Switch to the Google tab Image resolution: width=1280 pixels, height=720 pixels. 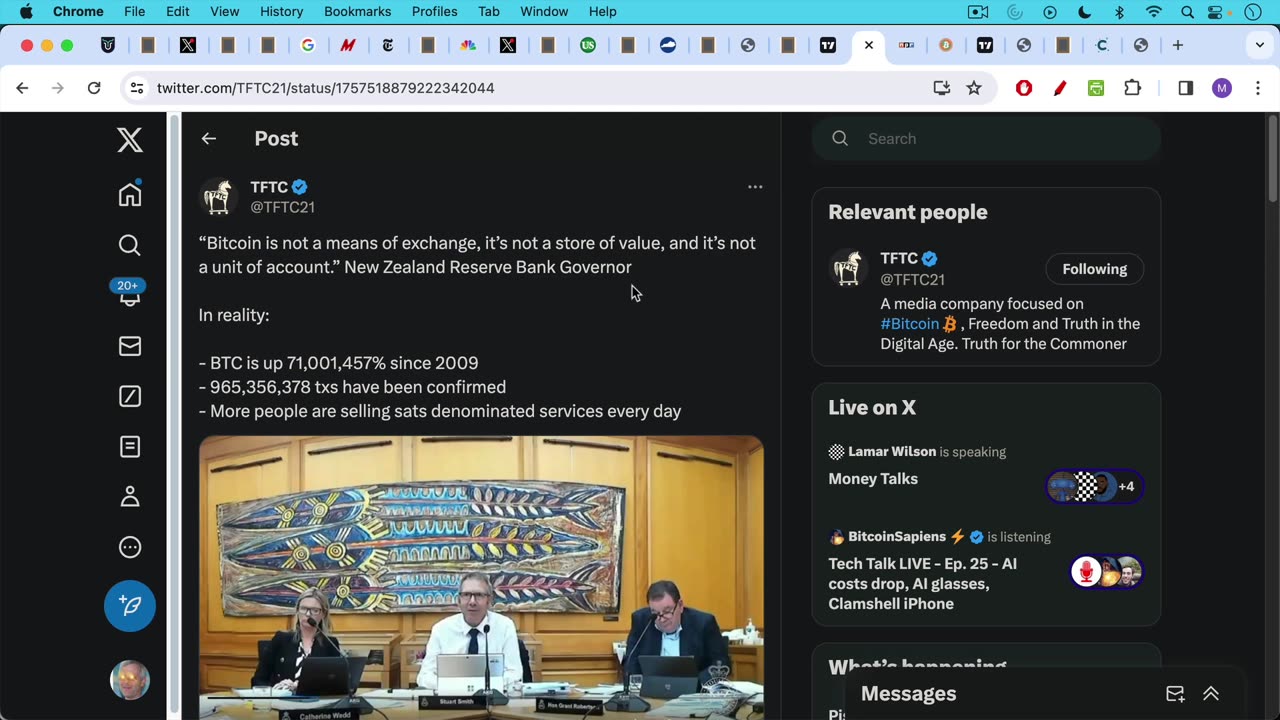(308, 45)
